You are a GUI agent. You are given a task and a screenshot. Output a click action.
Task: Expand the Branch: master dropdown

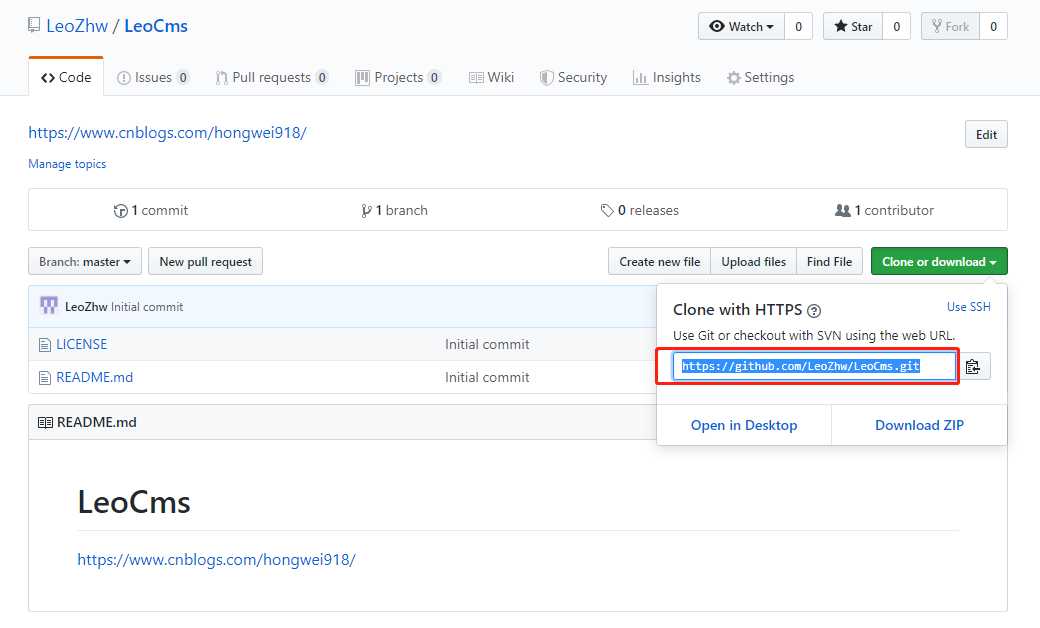85,262
